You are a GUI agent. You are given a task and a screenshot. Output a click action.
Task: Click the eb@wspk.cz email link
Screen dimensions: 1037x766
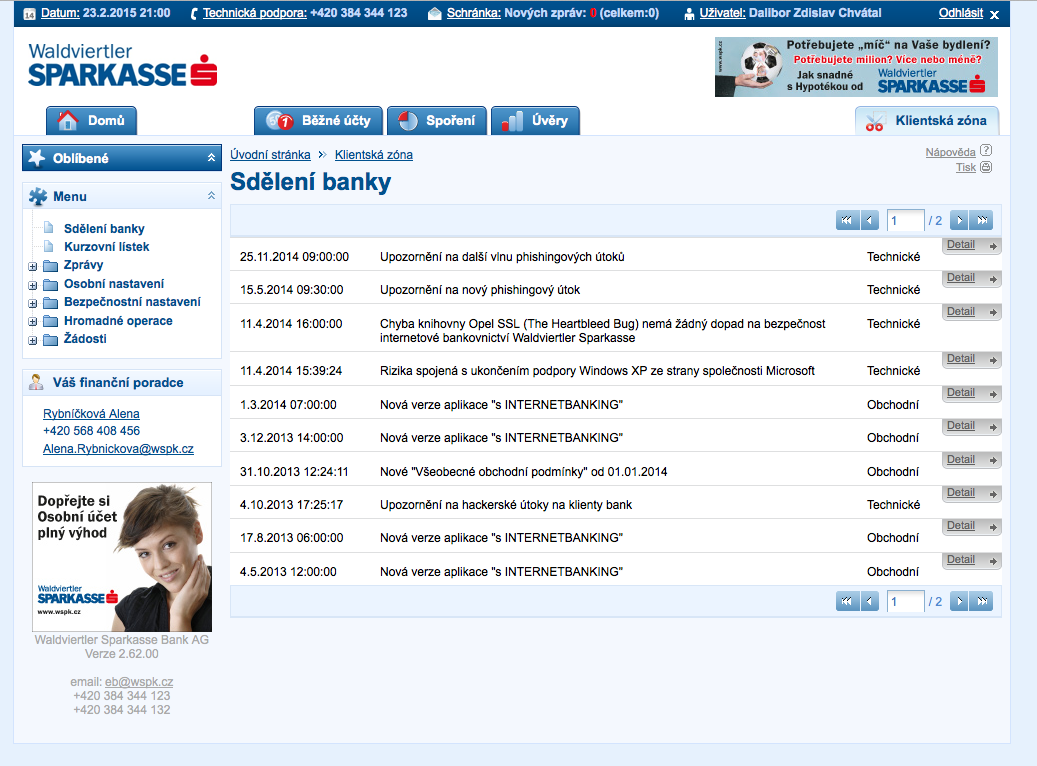pos(139,681)
